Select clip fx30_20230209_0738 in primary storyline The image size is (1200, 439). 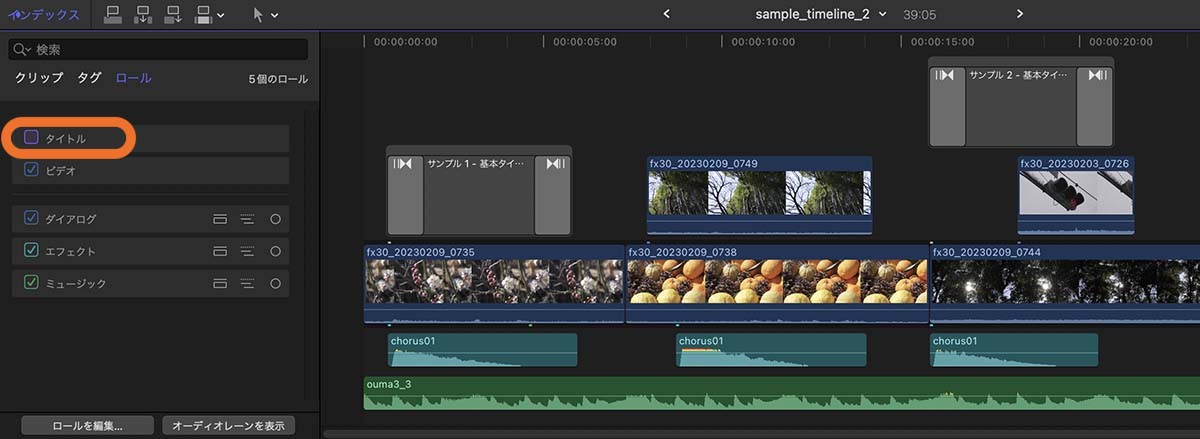tap(777, 283)
